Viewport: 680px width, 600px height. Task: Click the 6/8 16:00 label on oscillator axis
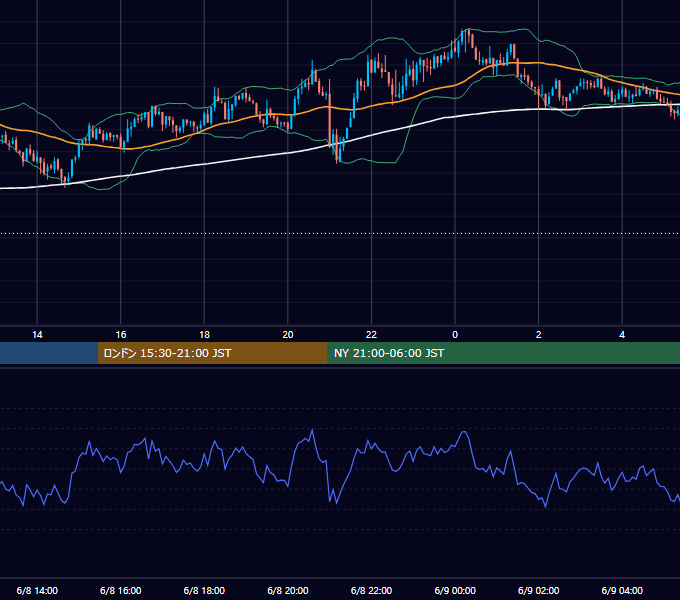pyautogui.click(x=121, y=590)
